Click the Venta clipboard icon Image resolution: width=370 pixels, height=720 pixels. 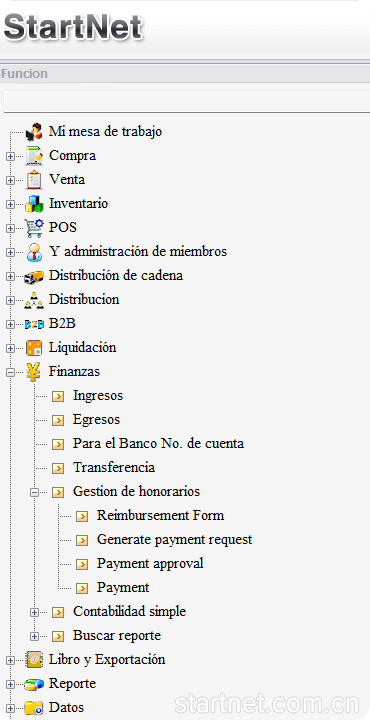34,180
